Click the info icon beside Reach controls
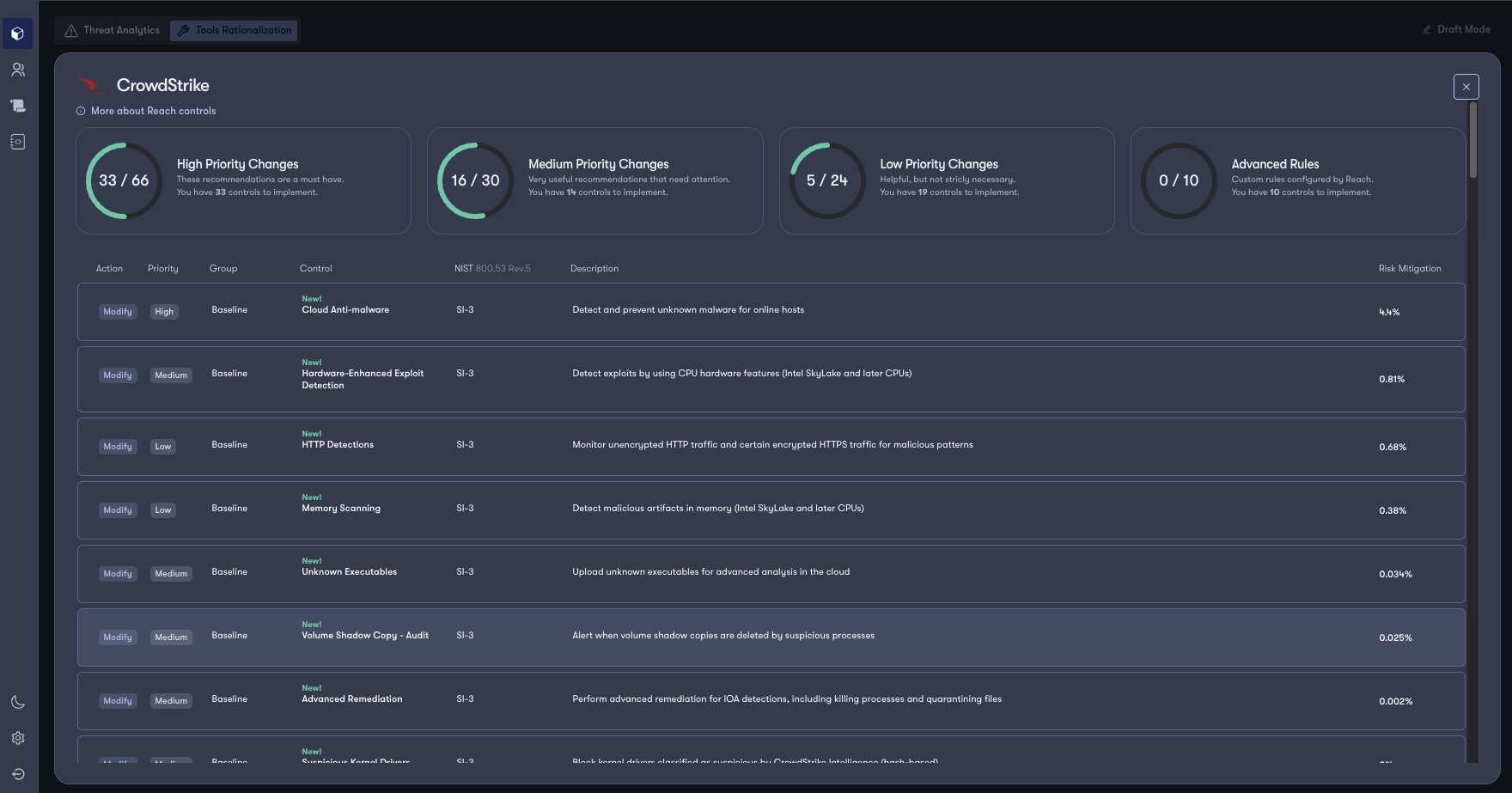1512x793 pixels. tap(81, 111)
